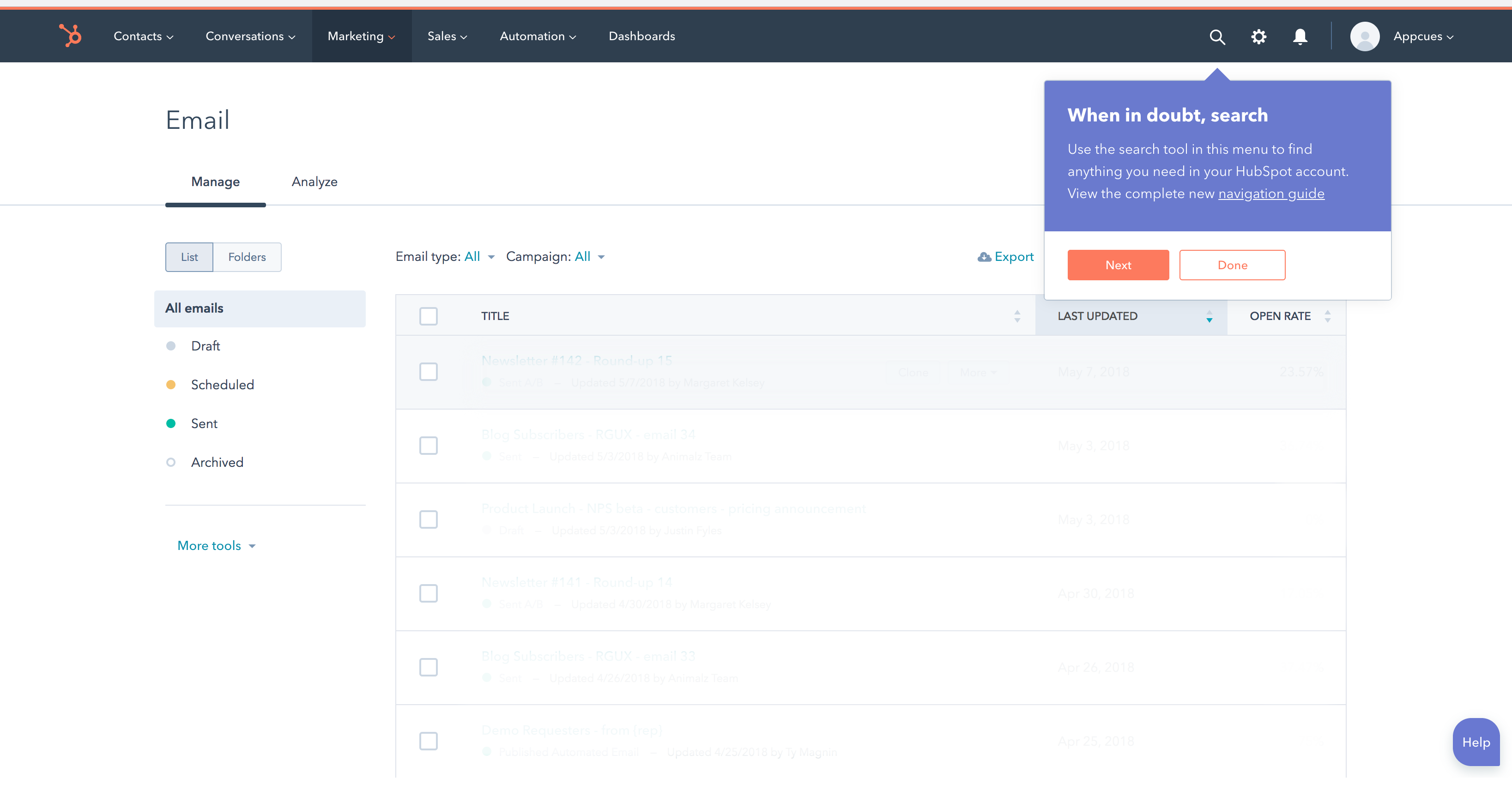This screenshot has width=1512, height=785.
Task: Filter by Sent emails
Action: (204, 423)
